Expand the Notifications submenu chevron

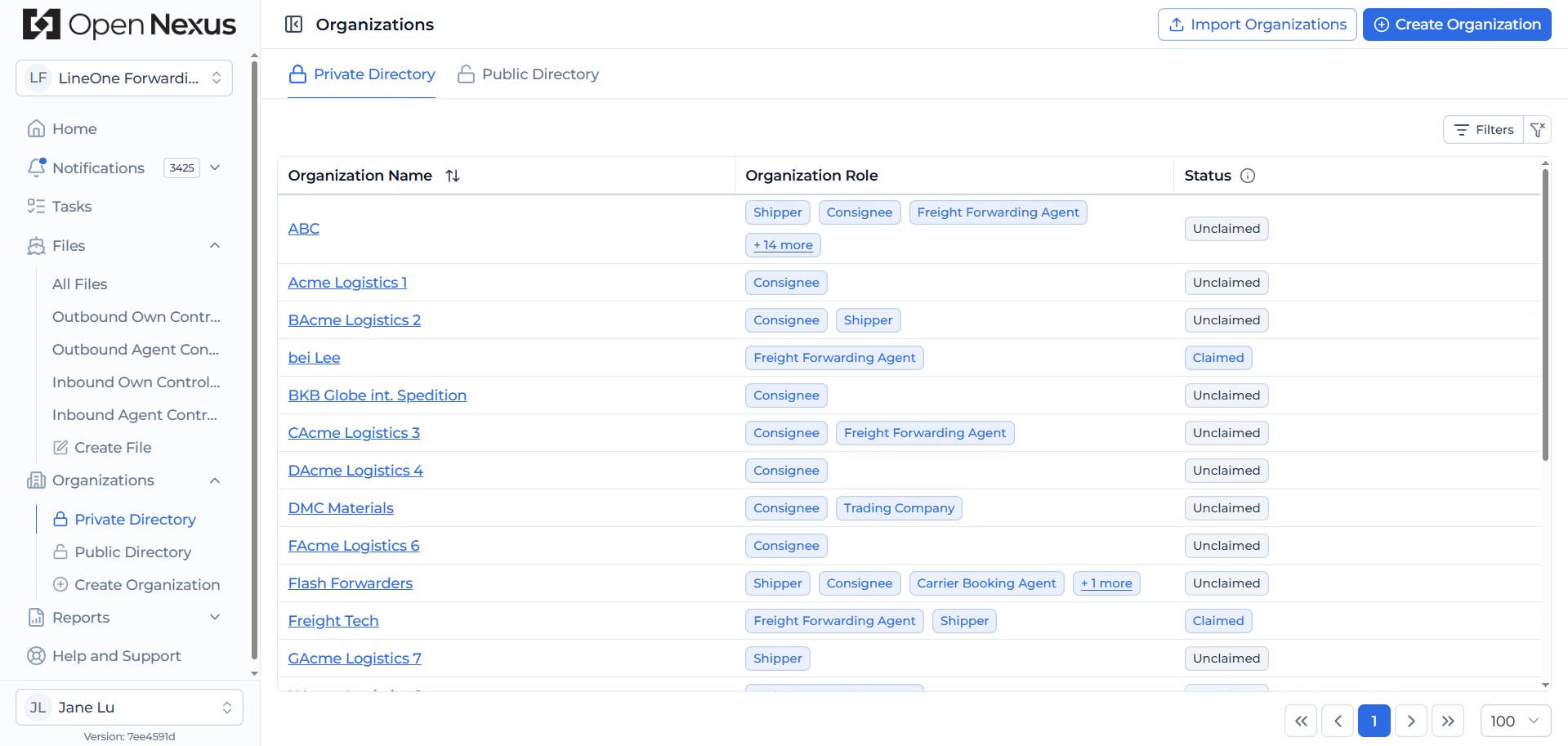point(215,168)
